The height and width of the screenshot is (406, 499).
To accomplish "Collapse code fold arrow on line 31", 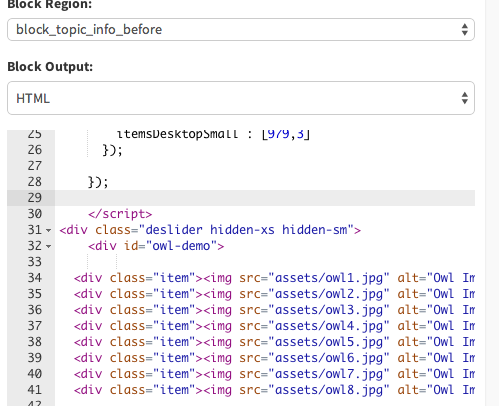I will [49, 230].
